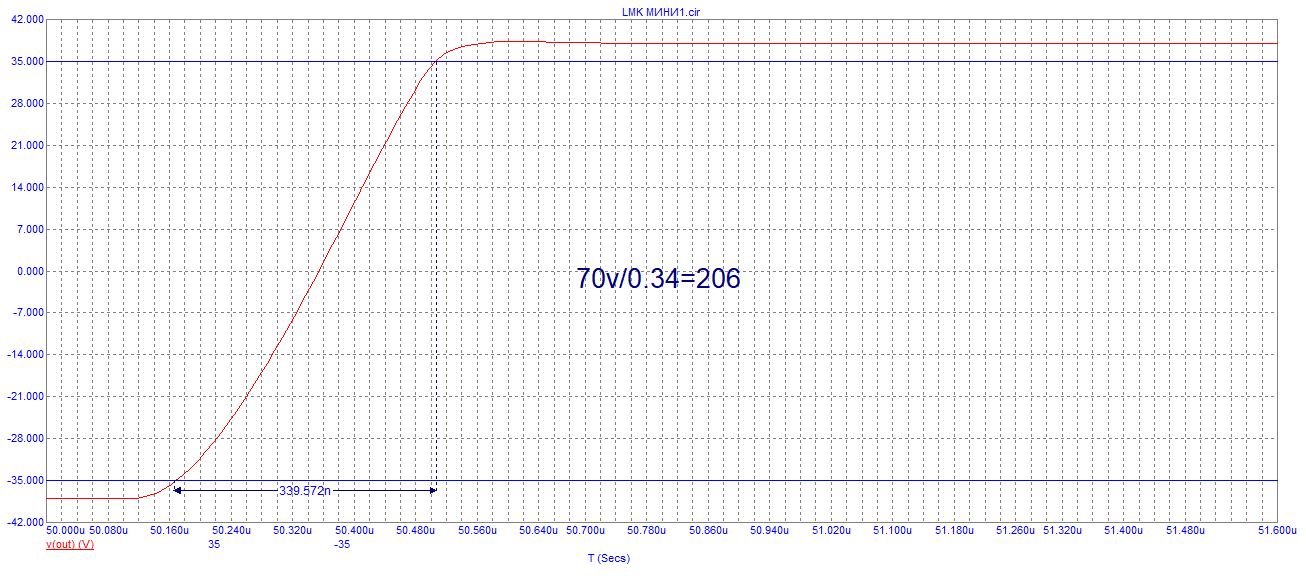Click the -14.000 Y-axis scale label
The width and height of the screenshot is (1306, 576).
[26, 354]
